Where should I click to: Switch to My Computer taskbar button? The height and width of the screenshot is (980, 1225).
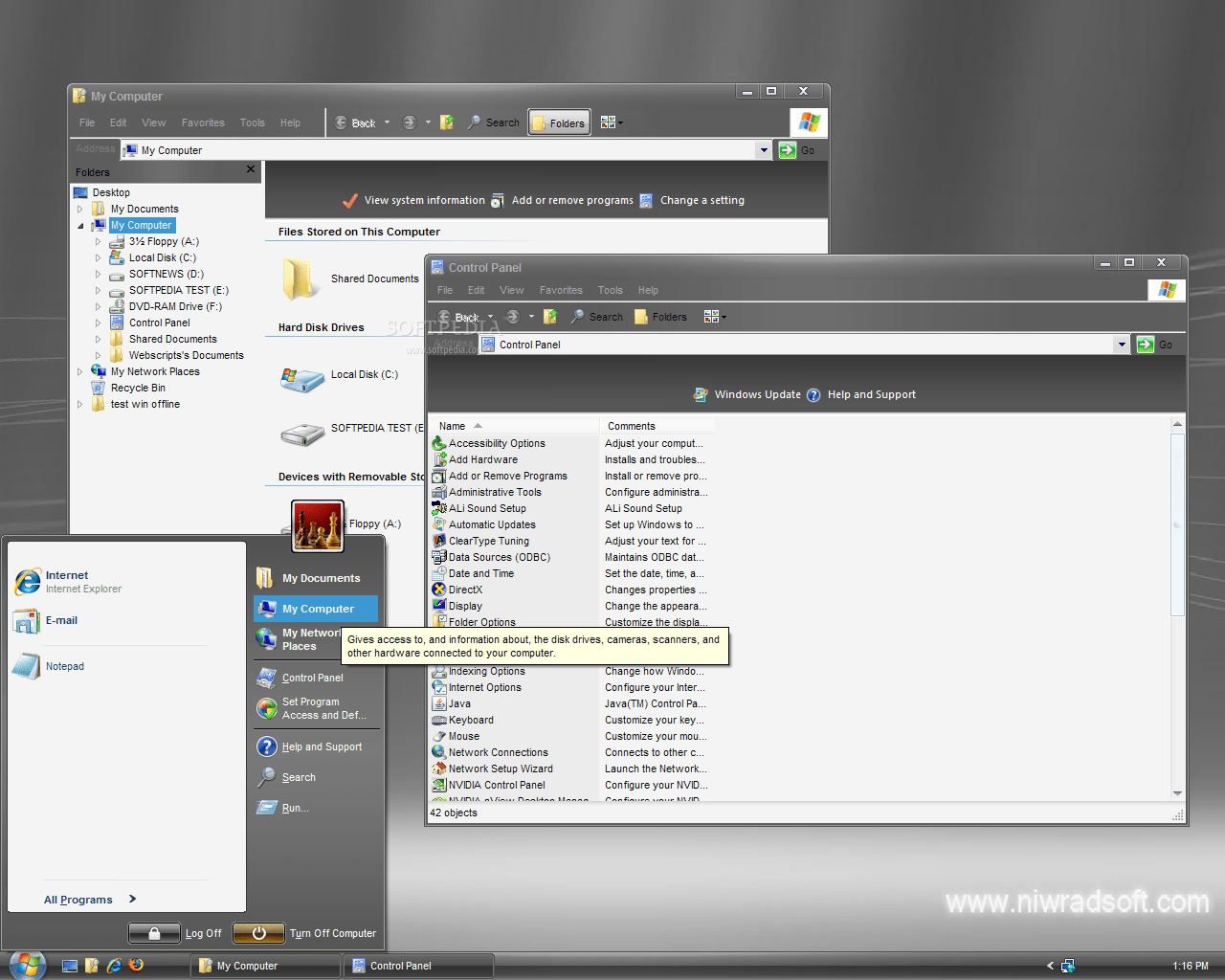click(265, 966)
